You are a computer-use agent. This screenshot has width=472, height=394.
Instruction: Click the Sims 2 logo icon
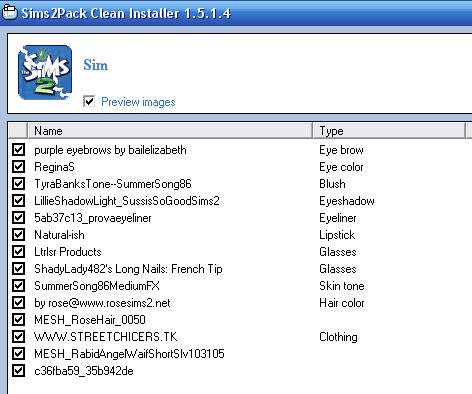(45, 73)
